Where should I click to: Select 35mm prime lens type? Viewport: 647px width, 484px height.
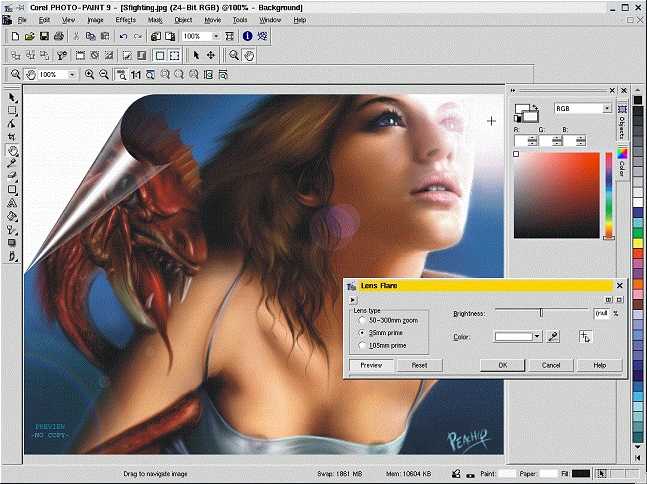point(362,332)
